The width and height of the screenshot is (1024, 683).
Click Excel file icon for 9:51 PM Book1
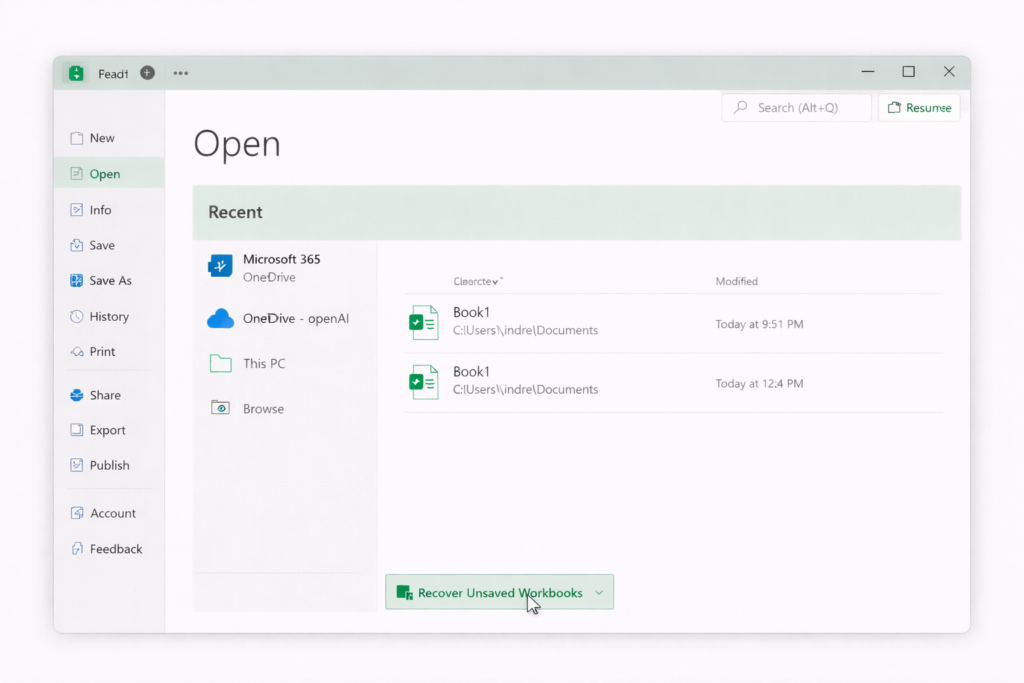(423, 323)
